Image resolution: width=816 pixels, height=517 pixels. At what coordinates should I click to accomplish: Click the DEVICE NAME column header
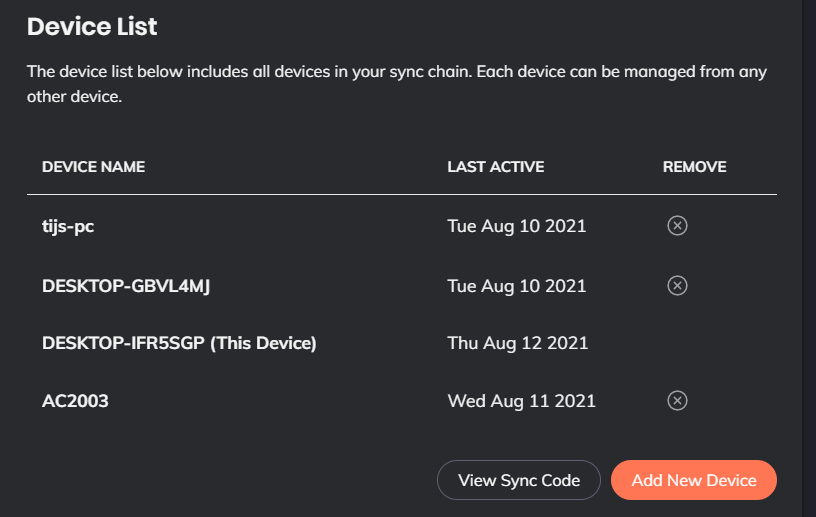93,167
